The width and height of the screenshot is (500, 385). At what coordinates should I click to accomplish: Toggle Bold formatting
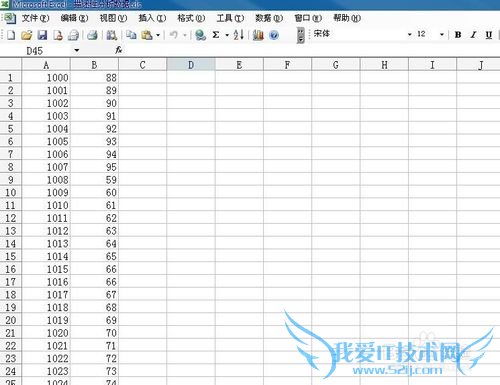458,35
